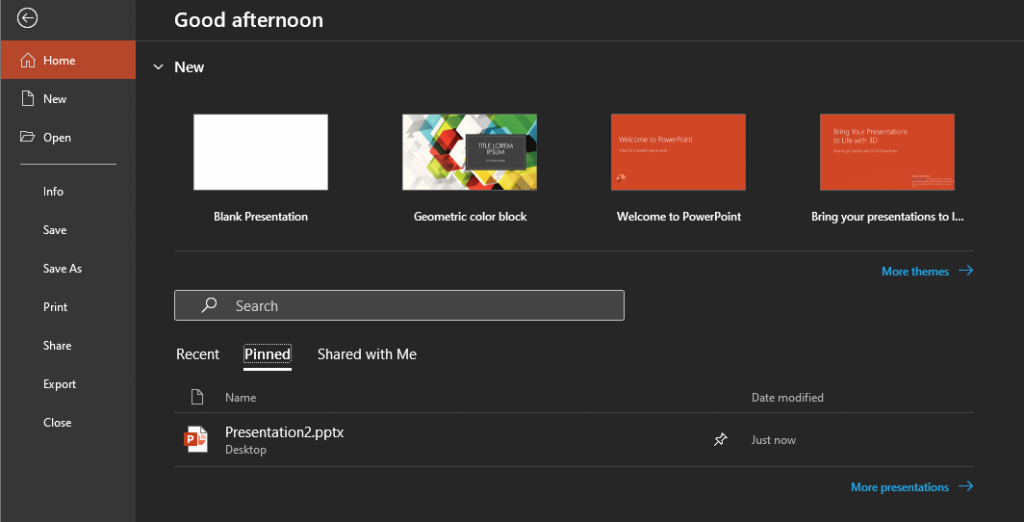Open the Print page
This screenshot has height=522, width=1024.
click(x=56, y=307)
